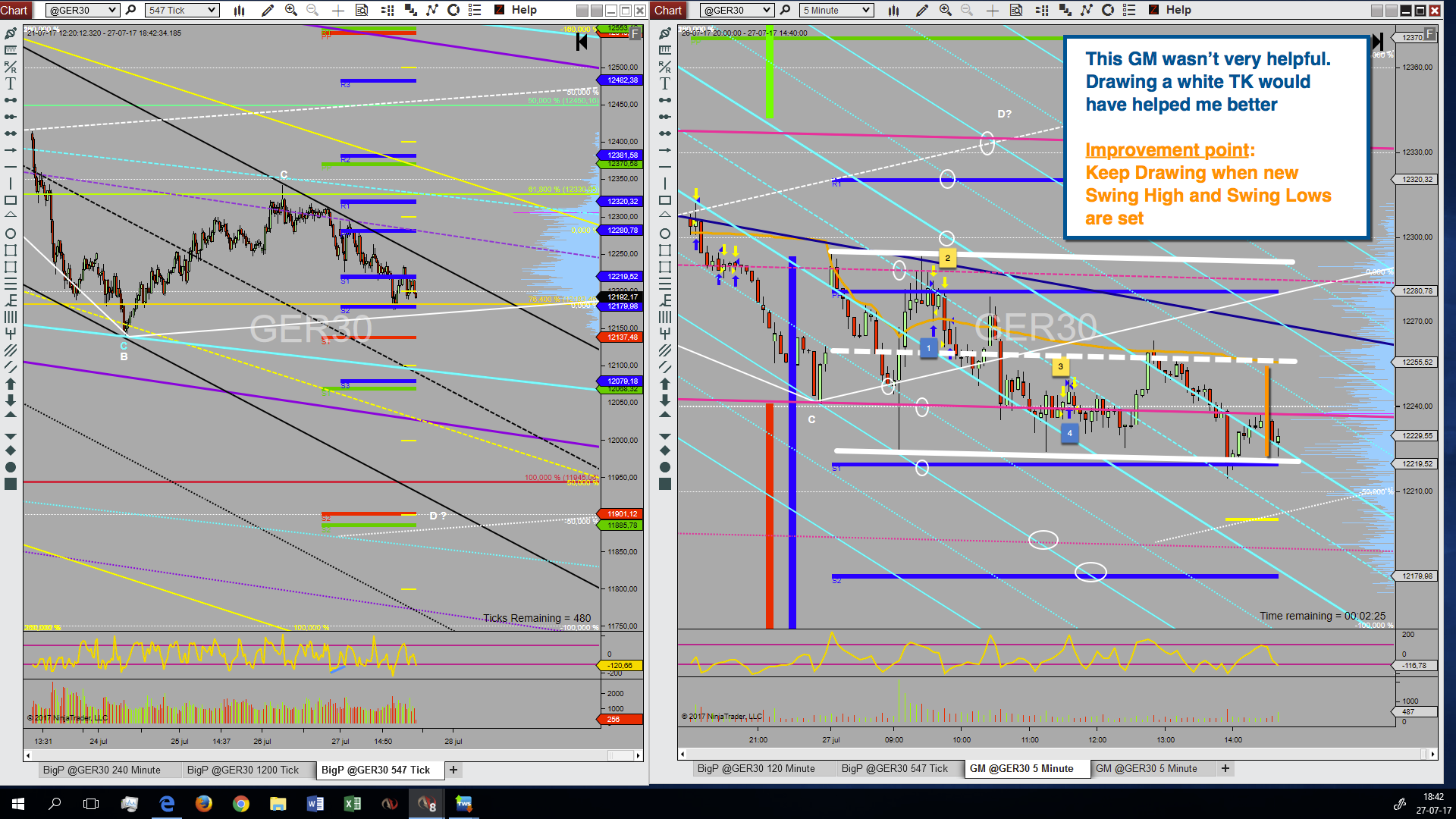Switch to BigP @GER30 240 Minute tab

pyautogui.click(x=102, y=770)
